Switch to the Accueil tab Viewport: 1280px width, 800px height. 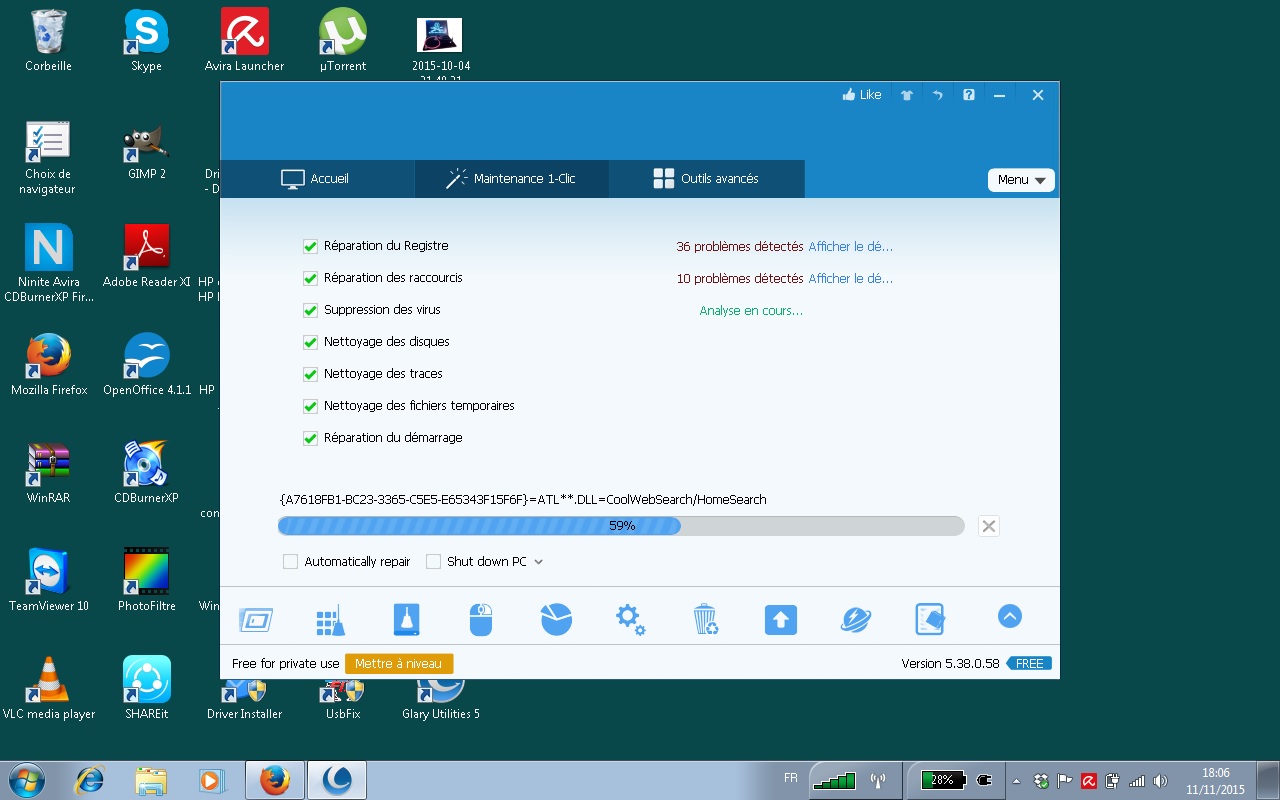pos(316,179)
